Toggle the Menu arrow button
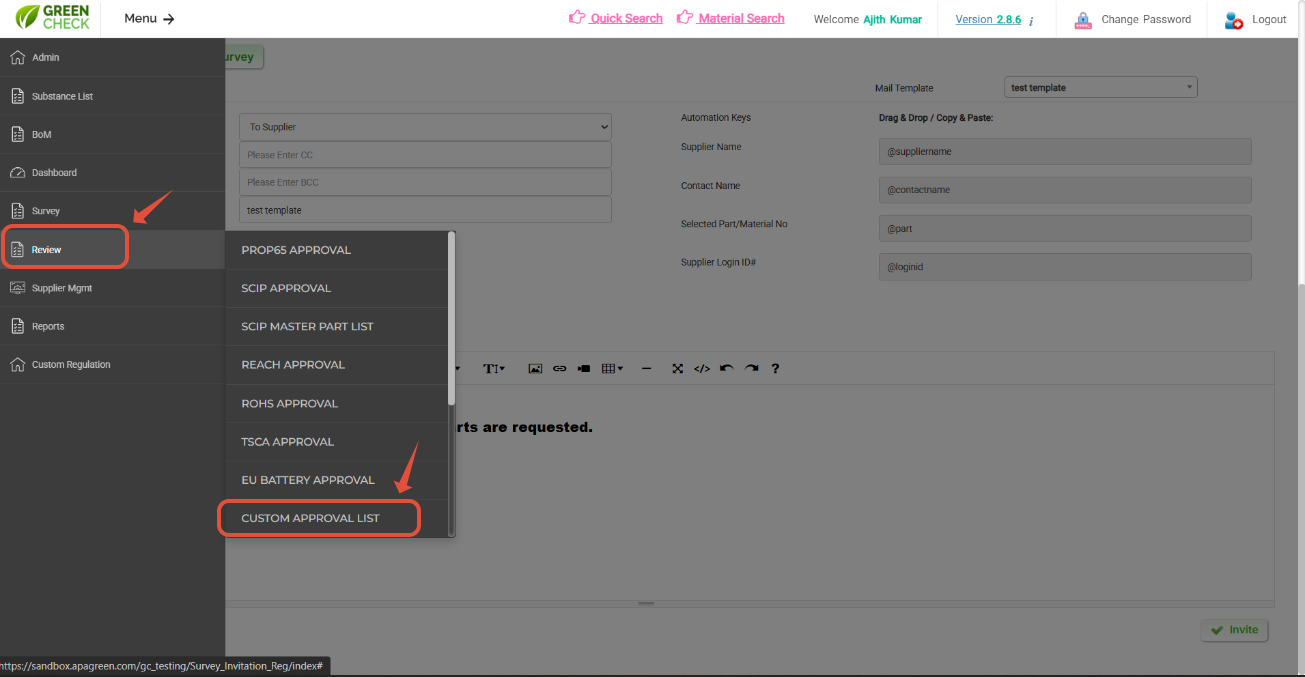 coord(149,19)
